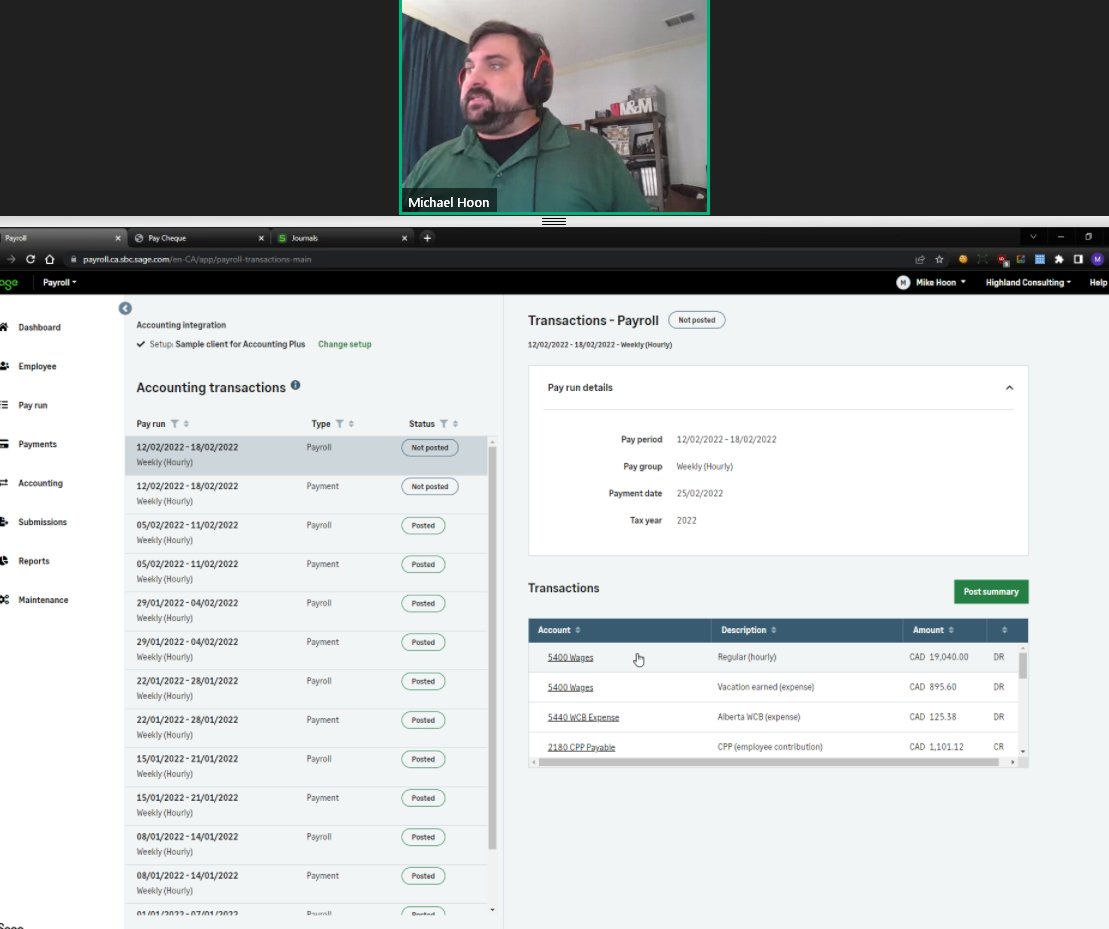Open Reports from the sidebar
Screen dimensions: 1109x929
point(33,561)
